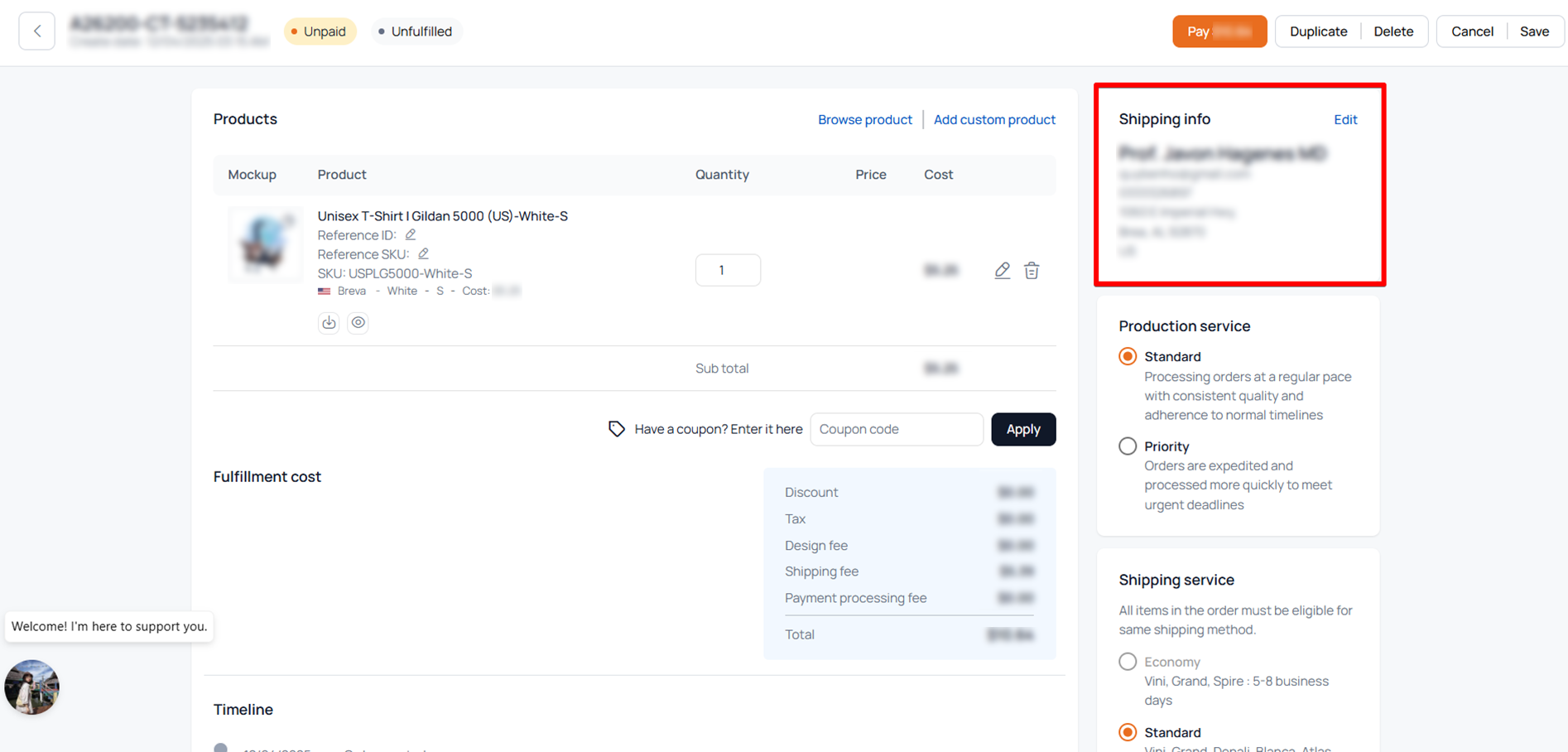Screen dimensions: 1568x752
Task: Click the Browse product link
Action: click(x=864, y=120)
